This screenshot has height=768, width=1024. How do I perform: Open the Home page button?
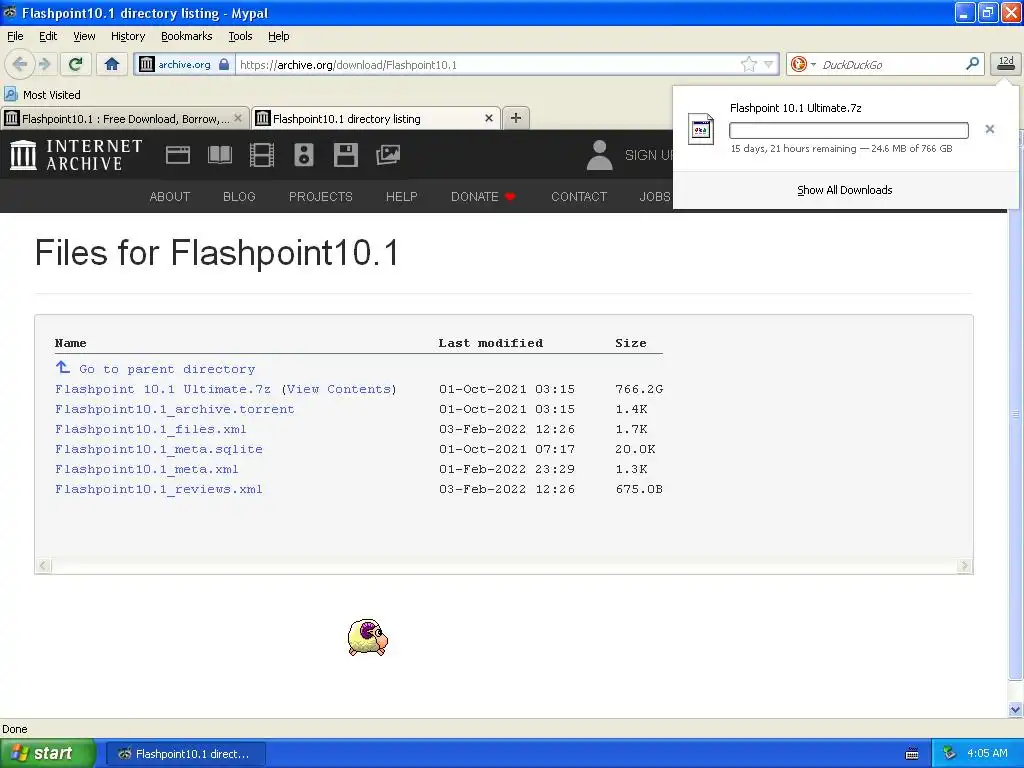coord(112,64)
